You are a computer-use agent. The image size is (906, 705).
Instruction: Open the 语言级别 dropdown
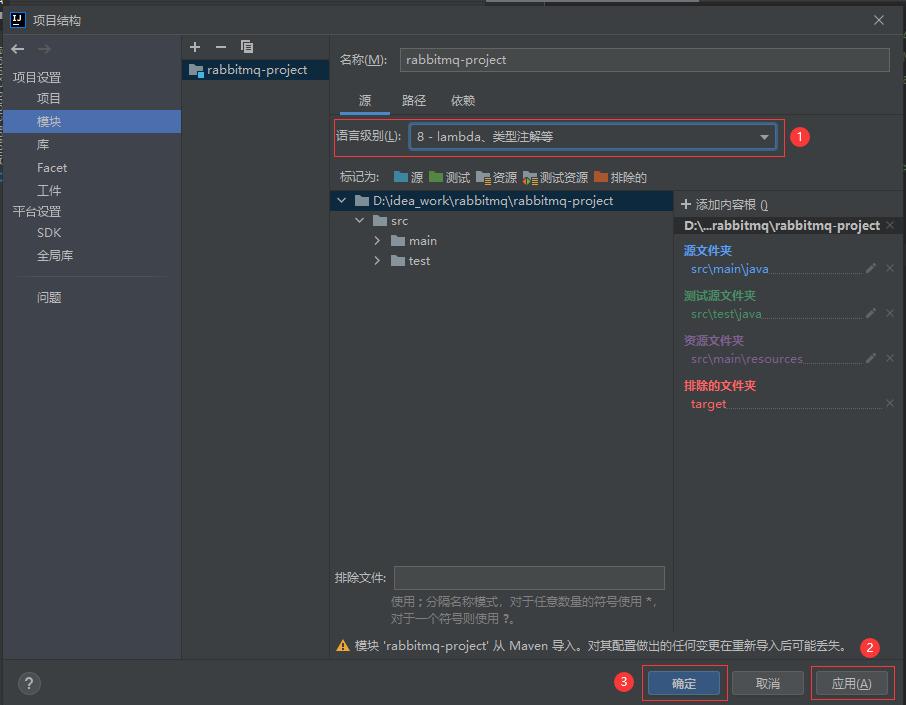pos(593,137)
